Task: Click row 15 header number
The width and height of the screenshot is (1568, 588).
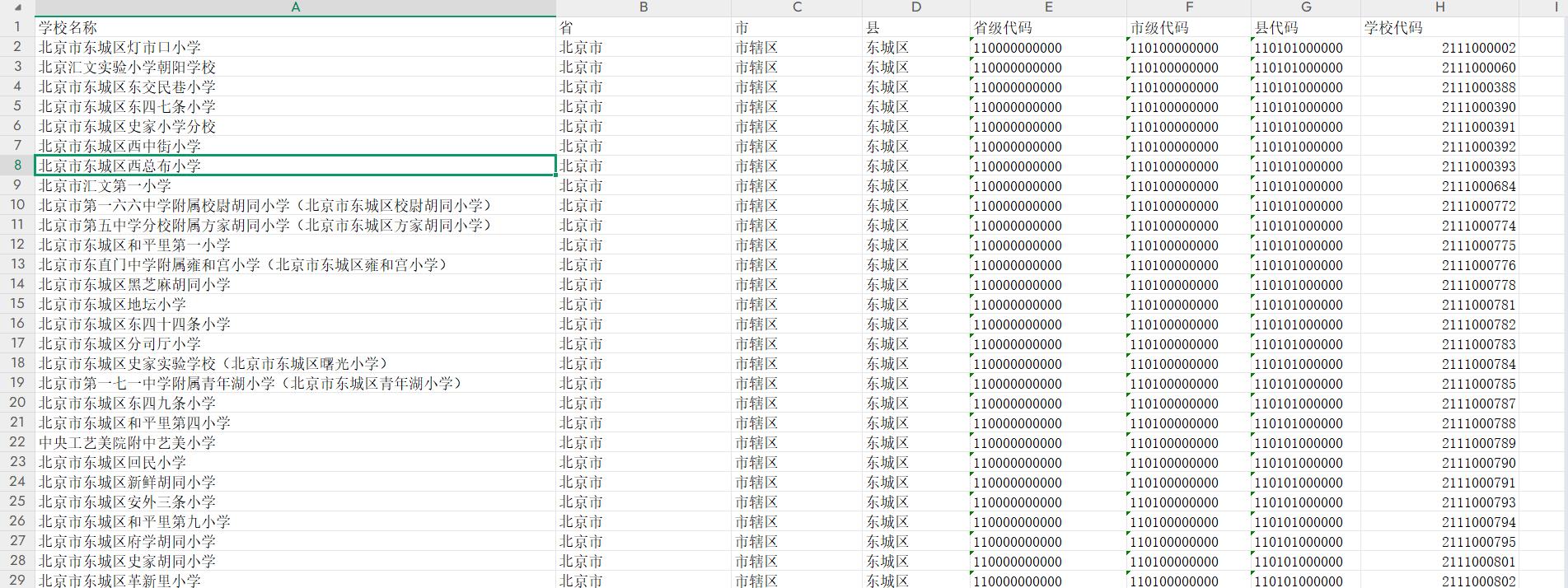Action: pos(17,304)
